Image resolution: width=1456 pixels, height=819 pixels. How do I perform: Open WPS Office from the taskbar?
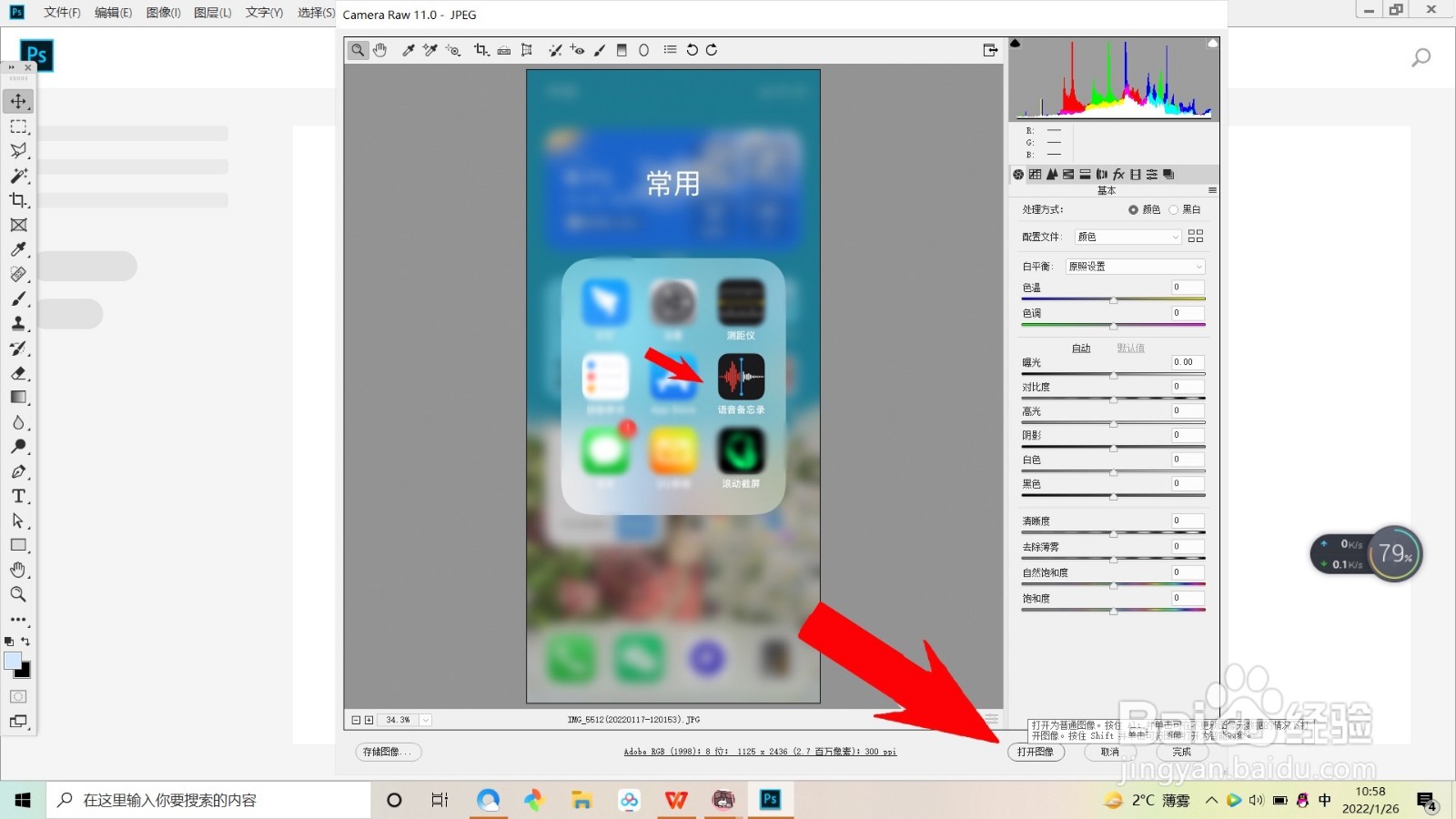click(676, 800)
